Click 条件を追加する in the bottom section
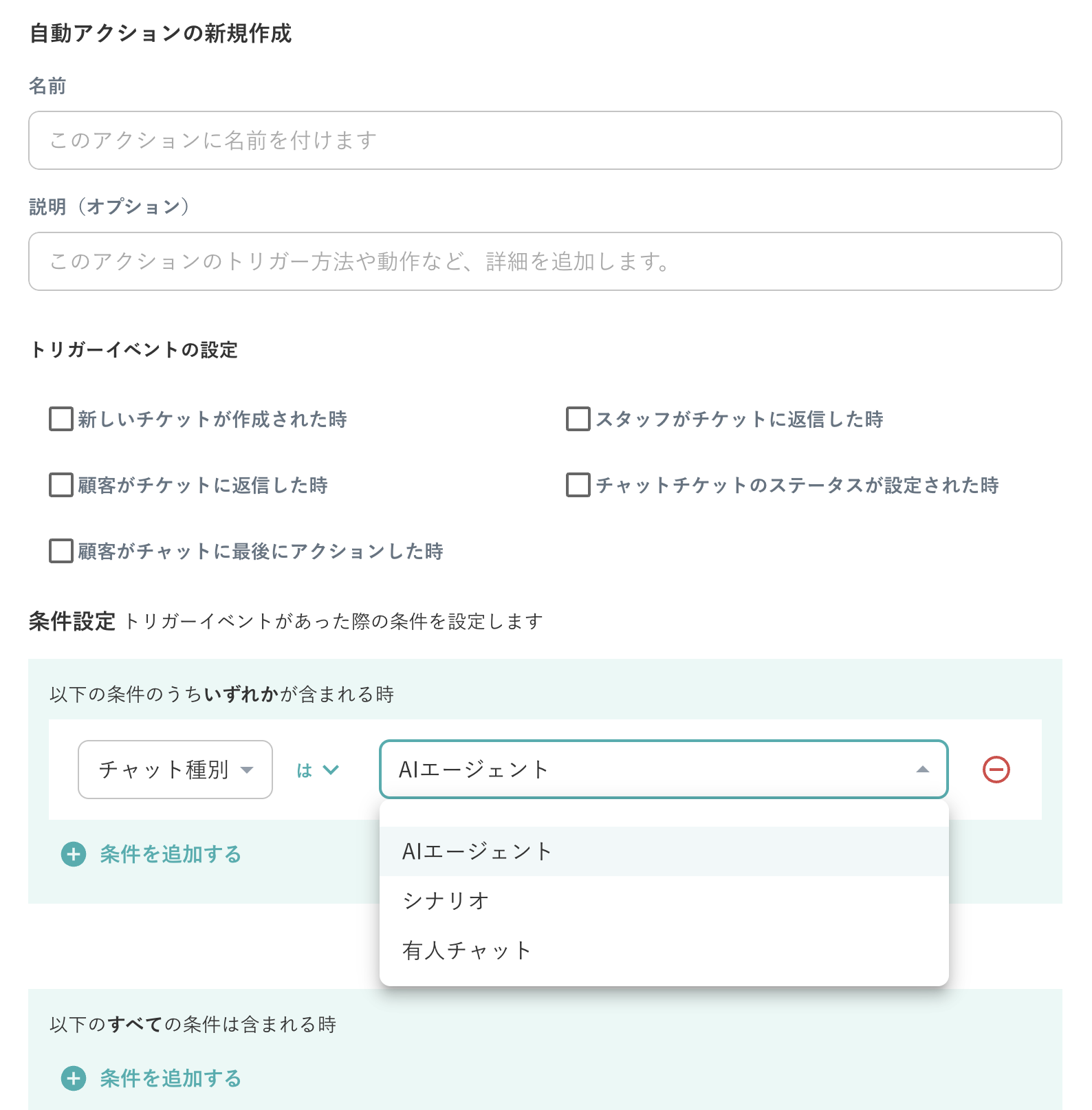Image resolution: width=1092 pixels, height=1110 pixels. point(170,1079)
